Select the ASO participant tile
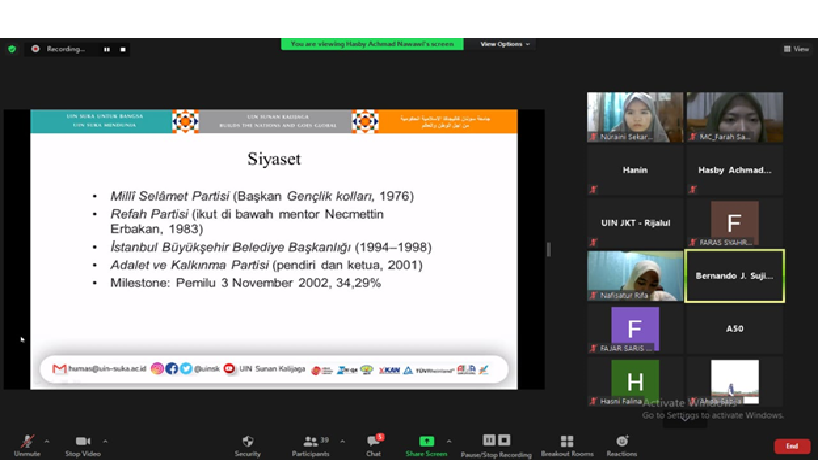Image resolution: width=819 pixels, height=460 pixels. 734,329
